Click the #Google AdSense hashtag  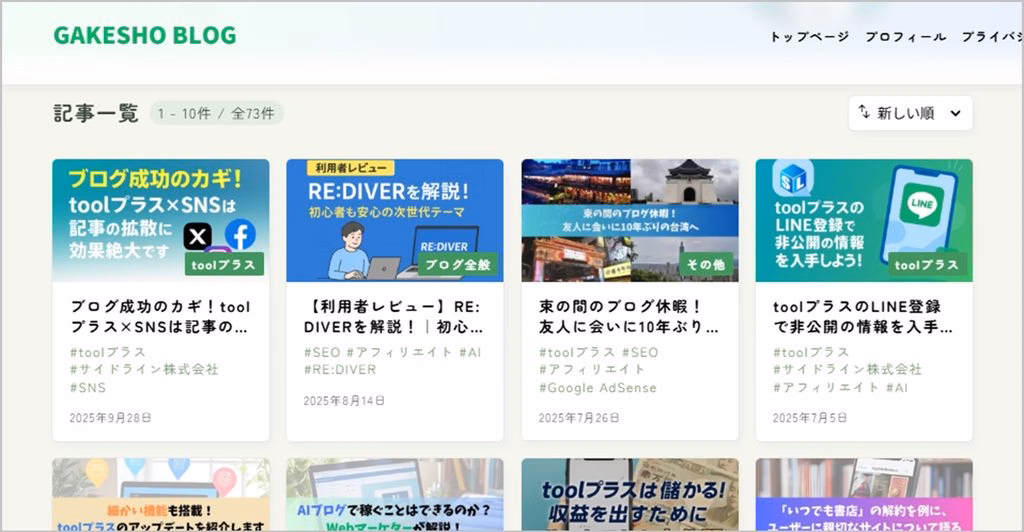(x=598, y=387)
